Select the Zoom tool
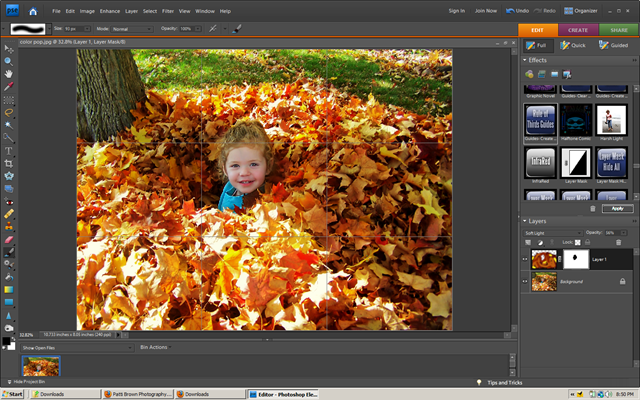The width and height of the screenshot is (640, 400). click(x=9, y=62)
